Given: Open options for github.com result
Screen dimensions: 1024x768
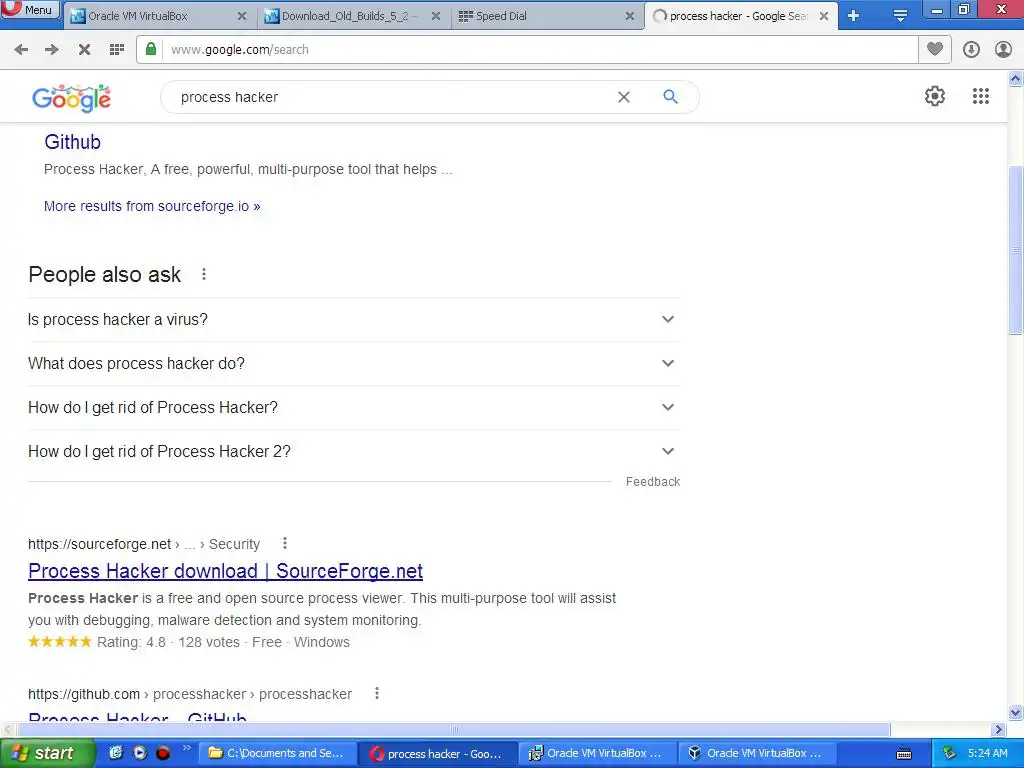Looking at the screenshot, I should pyautogui.click(x=377, y=694).
